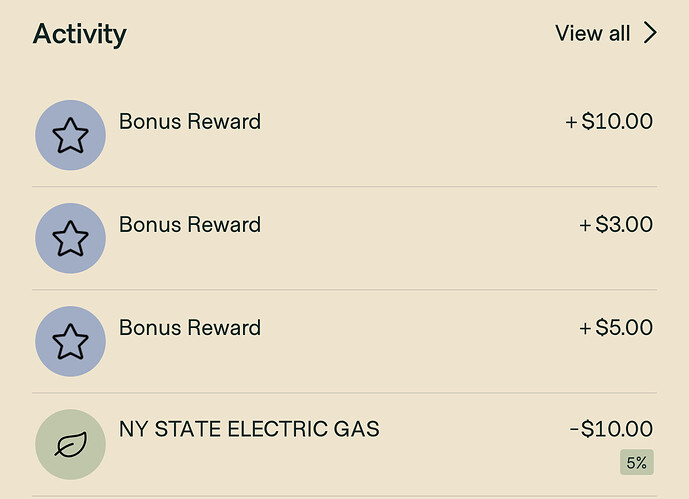
Task: Select the Activity section heading
Action: [x=80, y=34]
